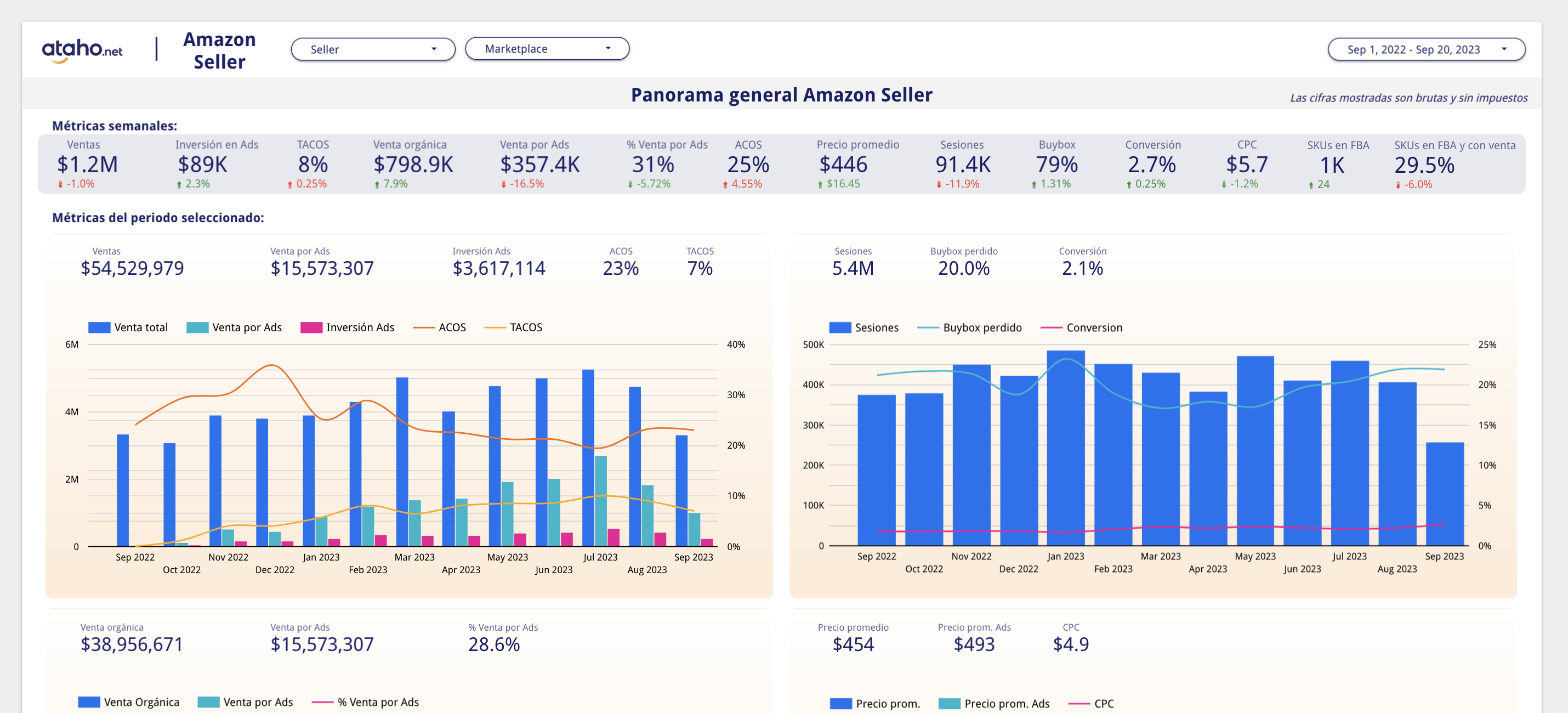Click the 1K SKUs en FBA value
The height and width of the screenshot is (713, 1568).
tap(1332, 165)
